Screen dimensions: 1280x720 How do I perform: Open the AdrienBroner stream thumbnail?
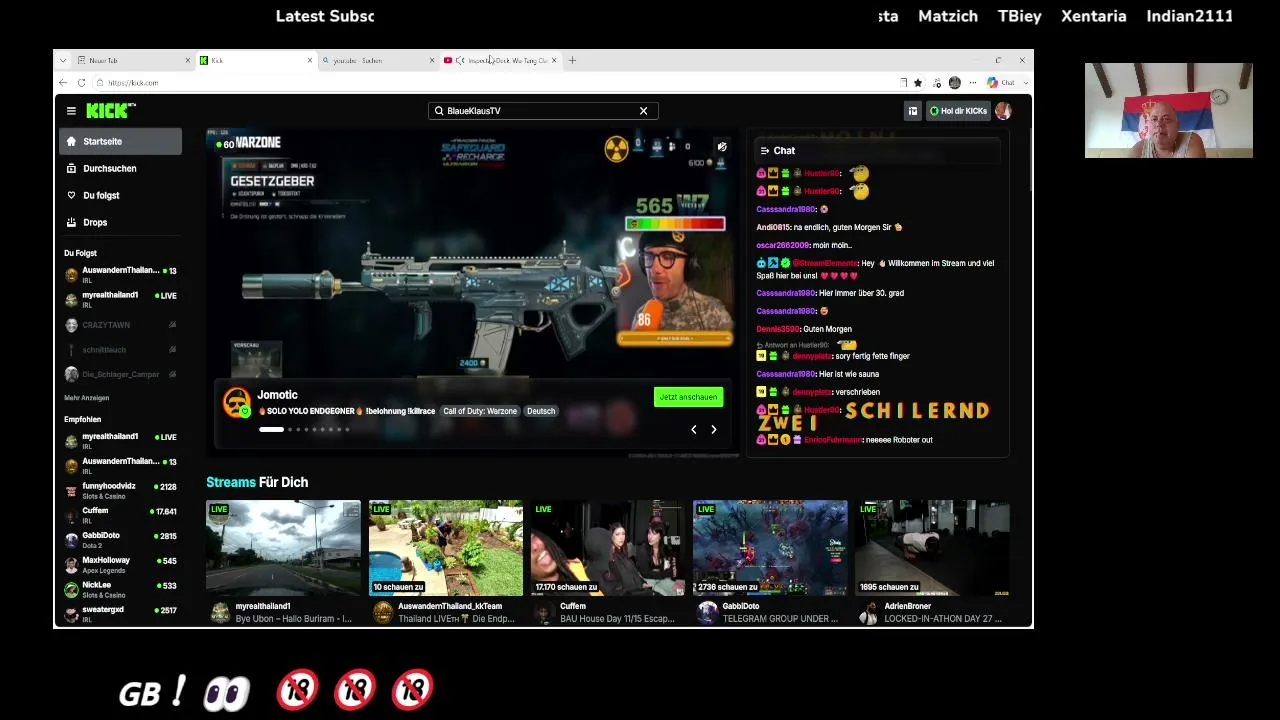click(932, 548)
